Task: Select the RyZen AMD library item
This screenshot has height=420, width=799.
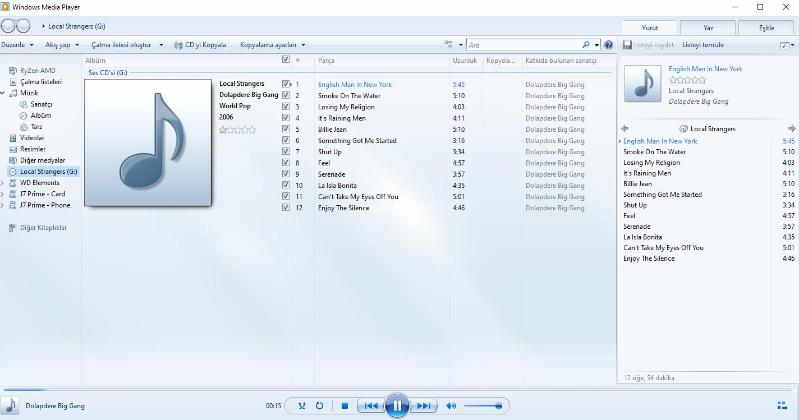Action: tap(37, 70)
